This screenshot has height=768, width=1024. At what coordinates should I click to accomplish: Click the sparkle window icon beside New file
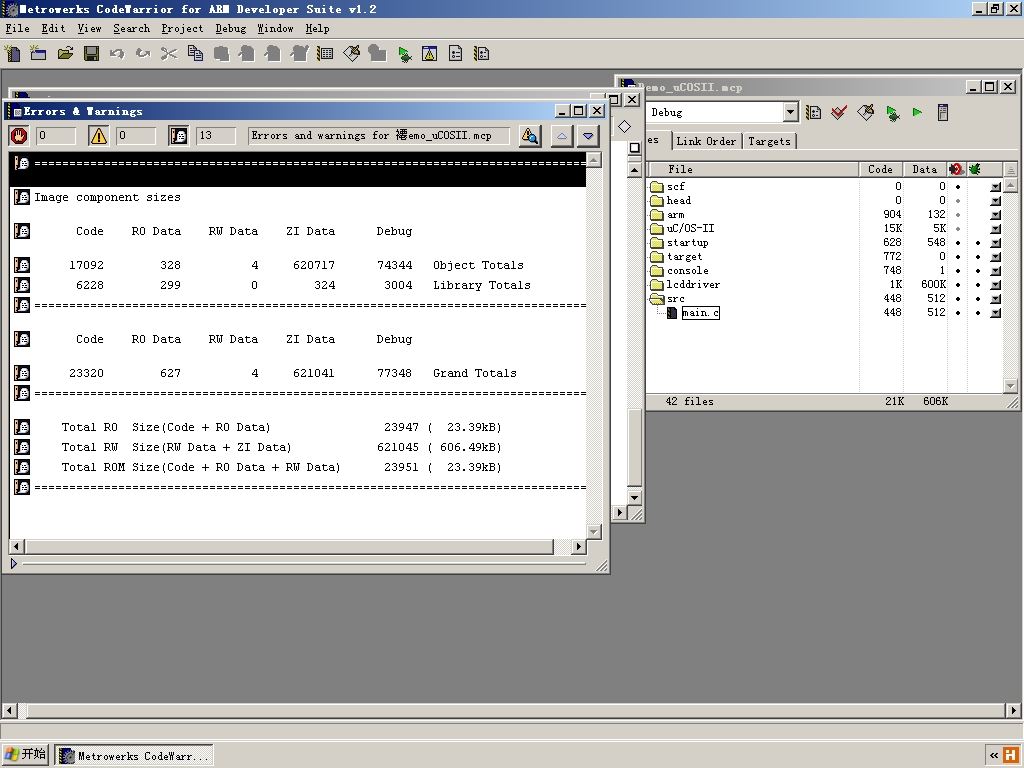coord(39,53)
